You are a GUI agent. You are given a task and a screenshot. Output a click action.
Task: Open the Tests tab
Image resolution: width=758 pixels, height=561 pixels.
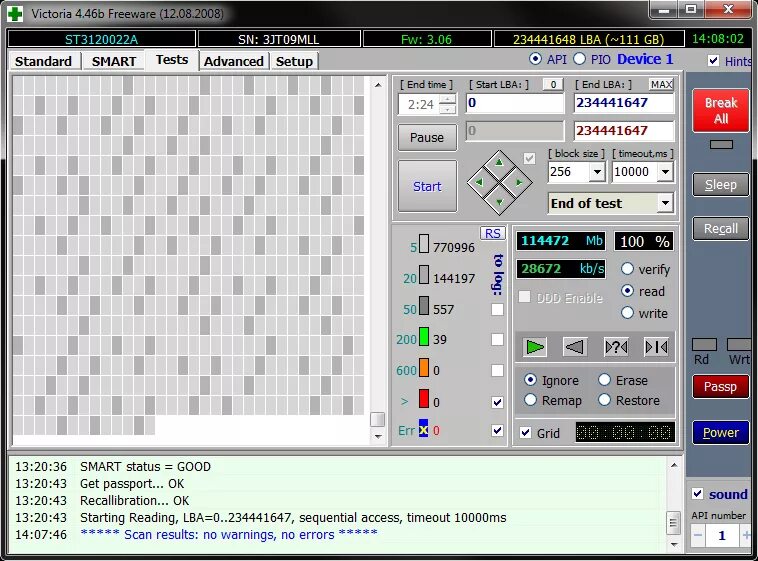172,60
